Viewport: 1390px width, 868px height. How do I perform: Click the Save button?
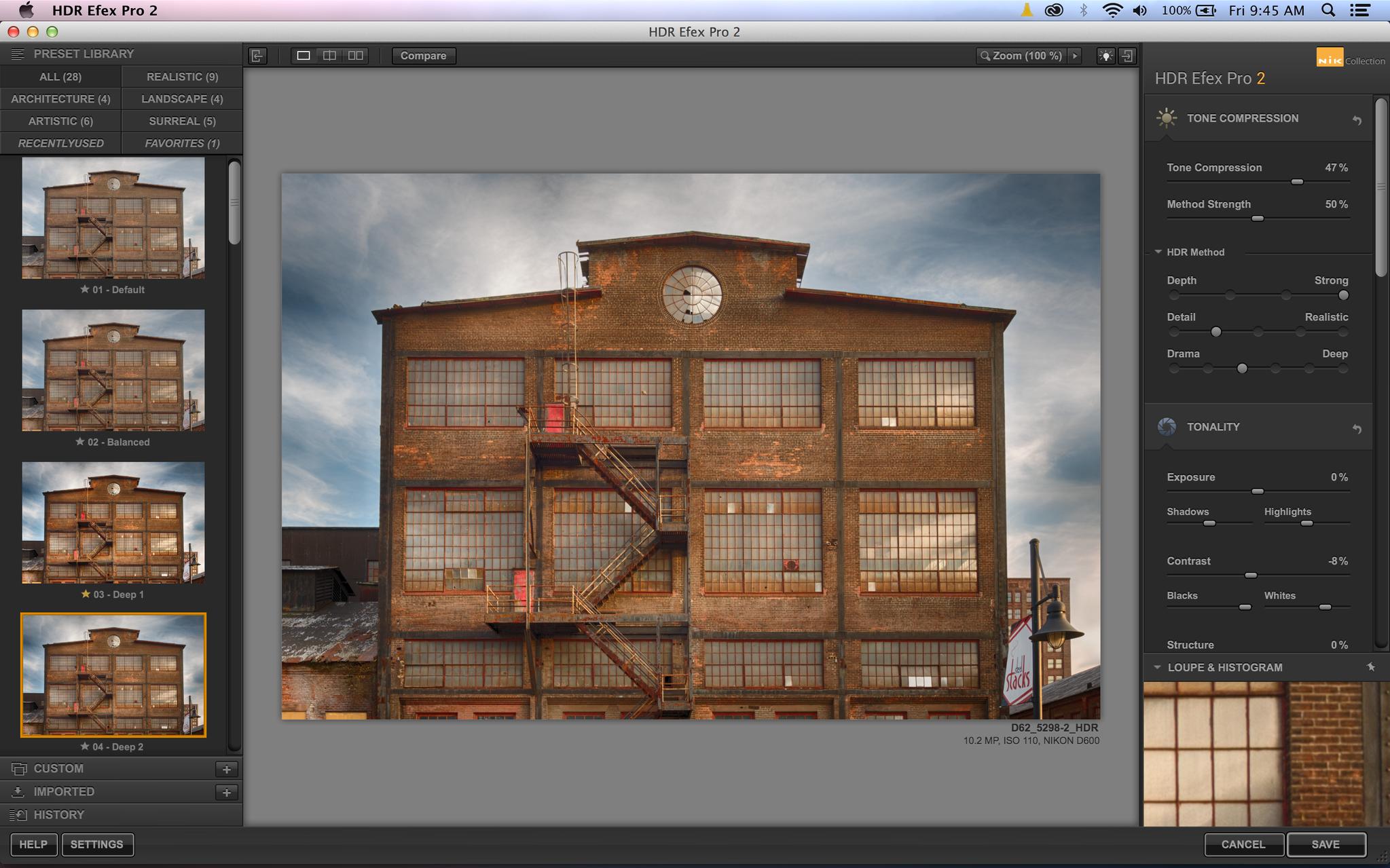point(1325,844)
